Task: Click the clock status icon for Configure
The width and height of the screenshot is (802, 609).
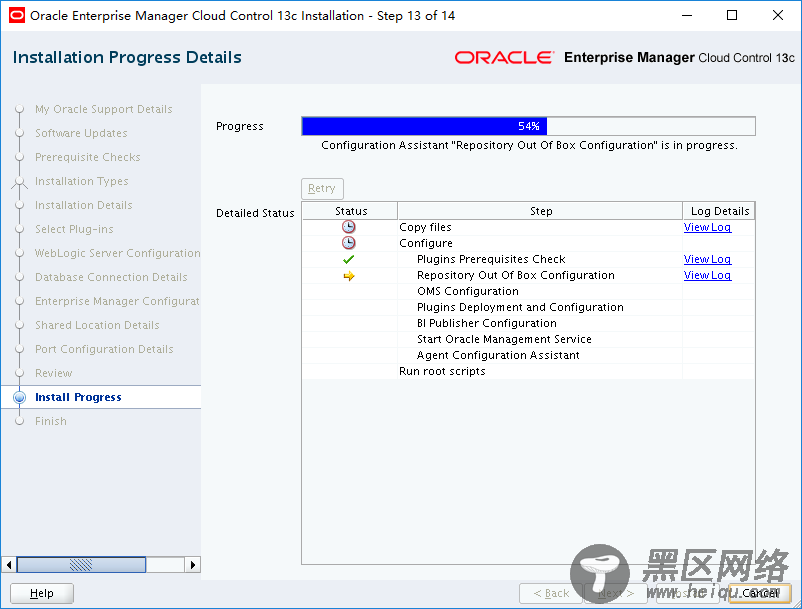Action: [x=349, y=243]
